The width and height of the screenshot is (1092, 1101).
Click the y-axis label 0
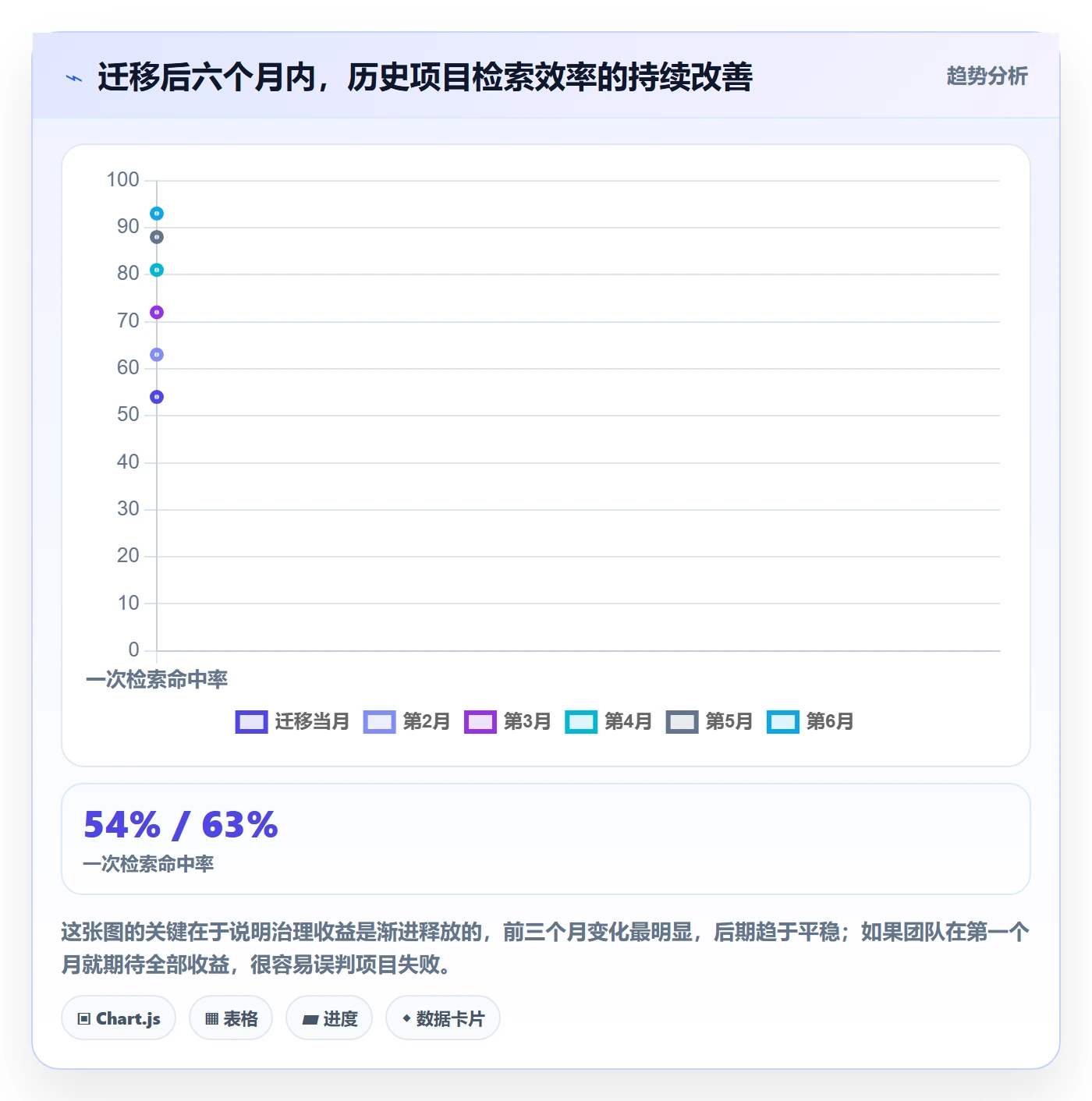pyautogui.click(x=133, y=650)
